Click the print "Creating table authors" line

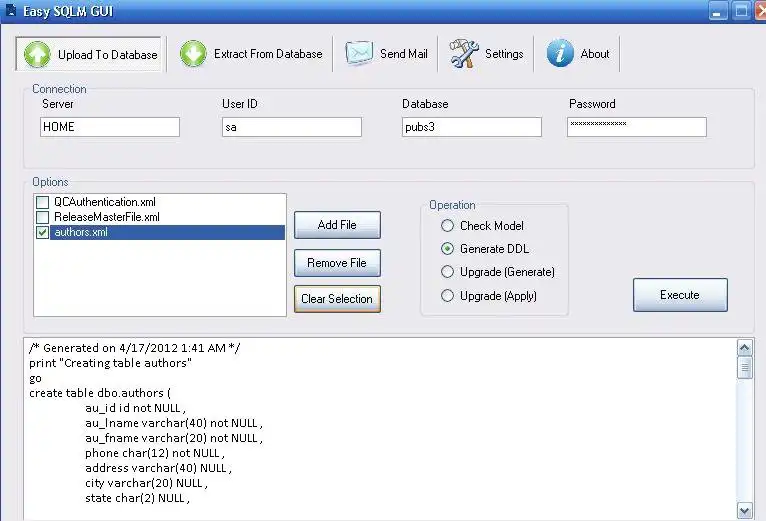pyautogui.click(x=110, y=363)
